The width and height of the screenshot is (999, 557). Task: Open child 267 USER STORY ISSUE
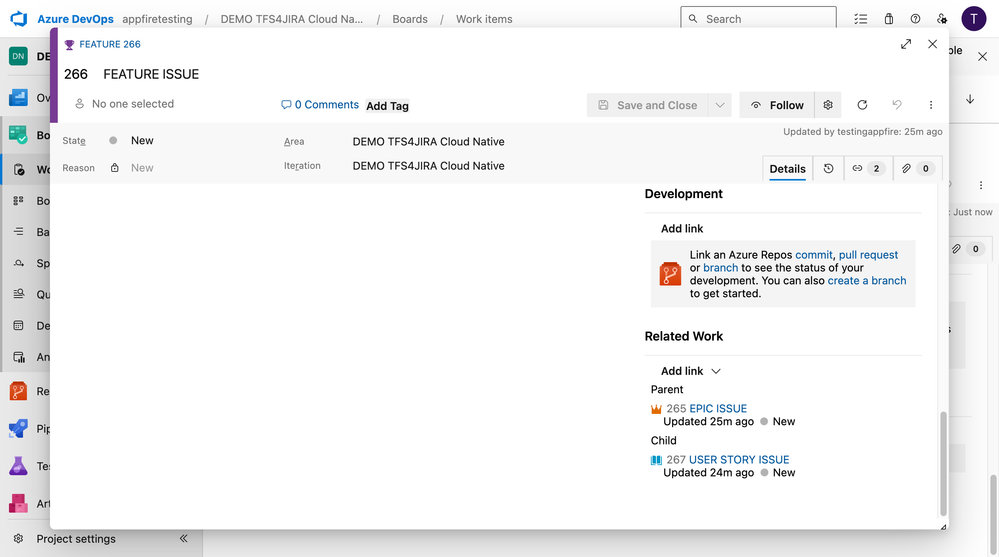pyautogui.click(x=739, y=459)
